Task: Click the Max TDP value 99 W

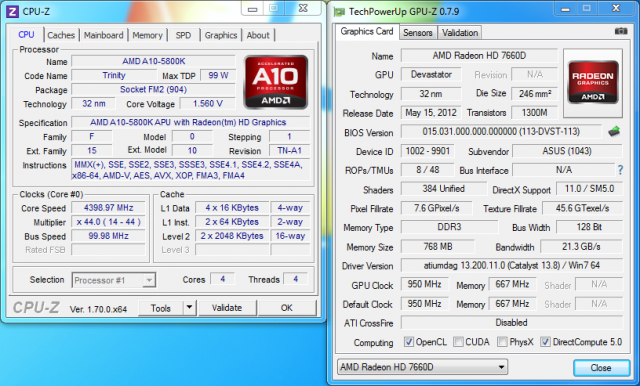Action: point(218,75)
